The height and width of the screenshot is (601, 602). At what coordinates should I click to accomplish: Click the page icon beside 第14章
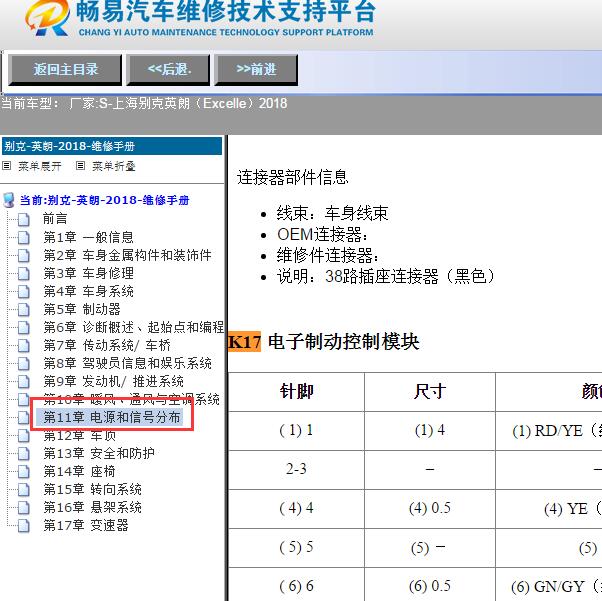[x=24, y=472]
